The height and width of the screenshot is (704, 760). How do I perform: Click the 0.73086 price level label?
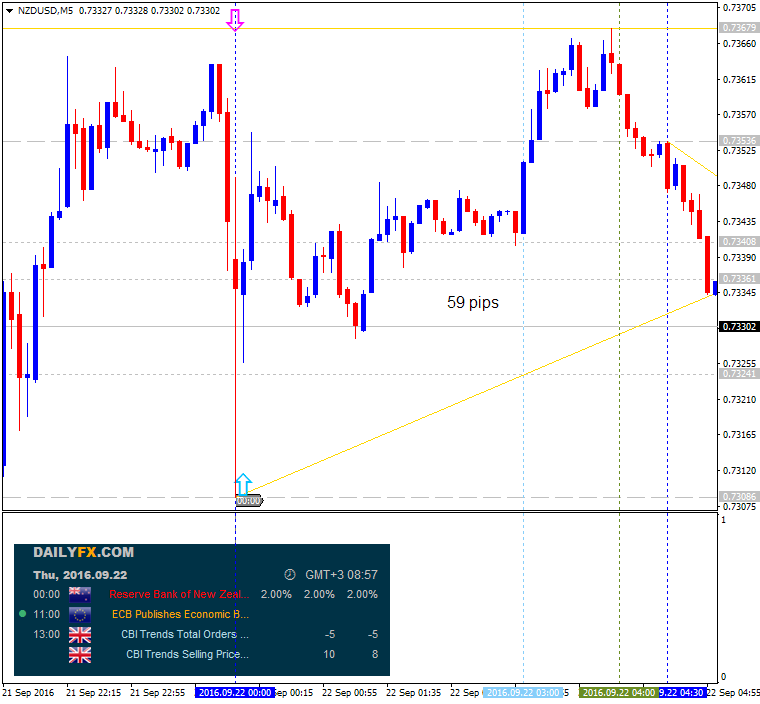coord(739,497)
